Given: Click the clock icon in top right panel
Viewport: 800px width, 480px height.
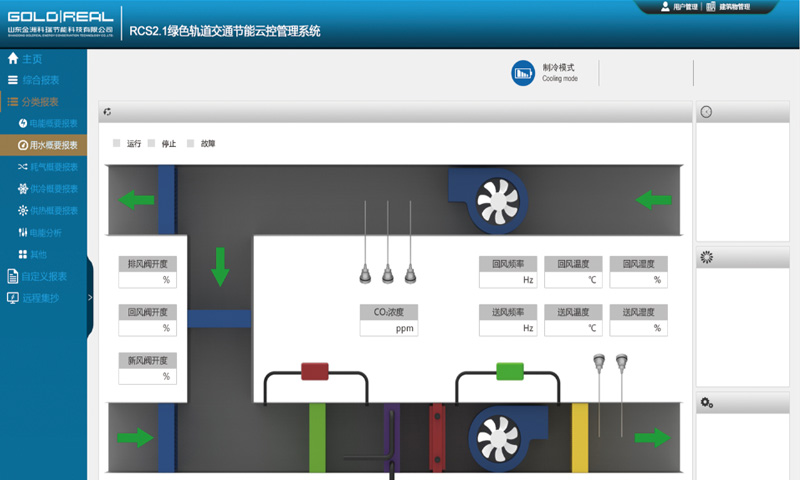Looking at the screenshot, I should tap(706, 112).
